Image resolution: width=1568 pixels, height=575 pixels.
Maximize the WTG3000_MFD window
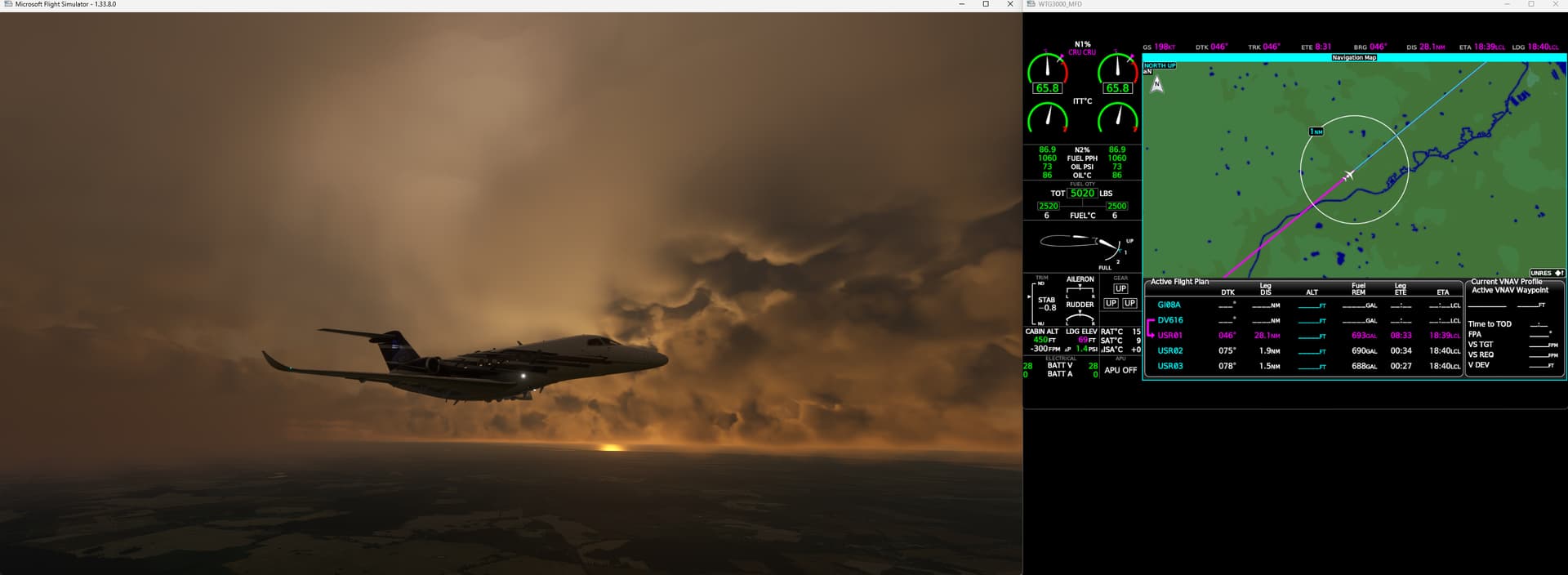pos(1530,5)
